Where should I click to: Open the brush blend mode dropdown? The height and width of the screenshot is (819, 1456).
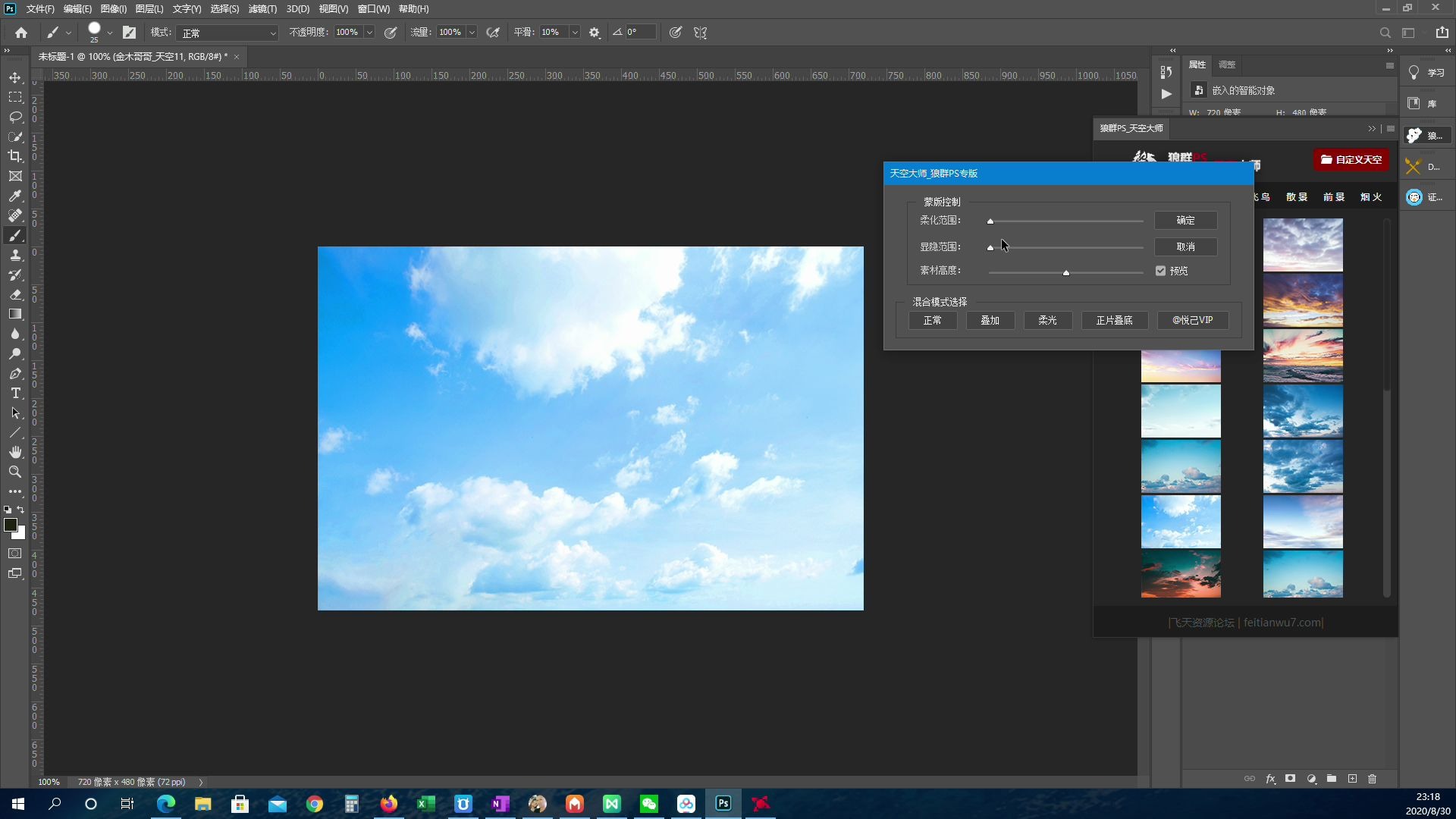pos(228,33)
